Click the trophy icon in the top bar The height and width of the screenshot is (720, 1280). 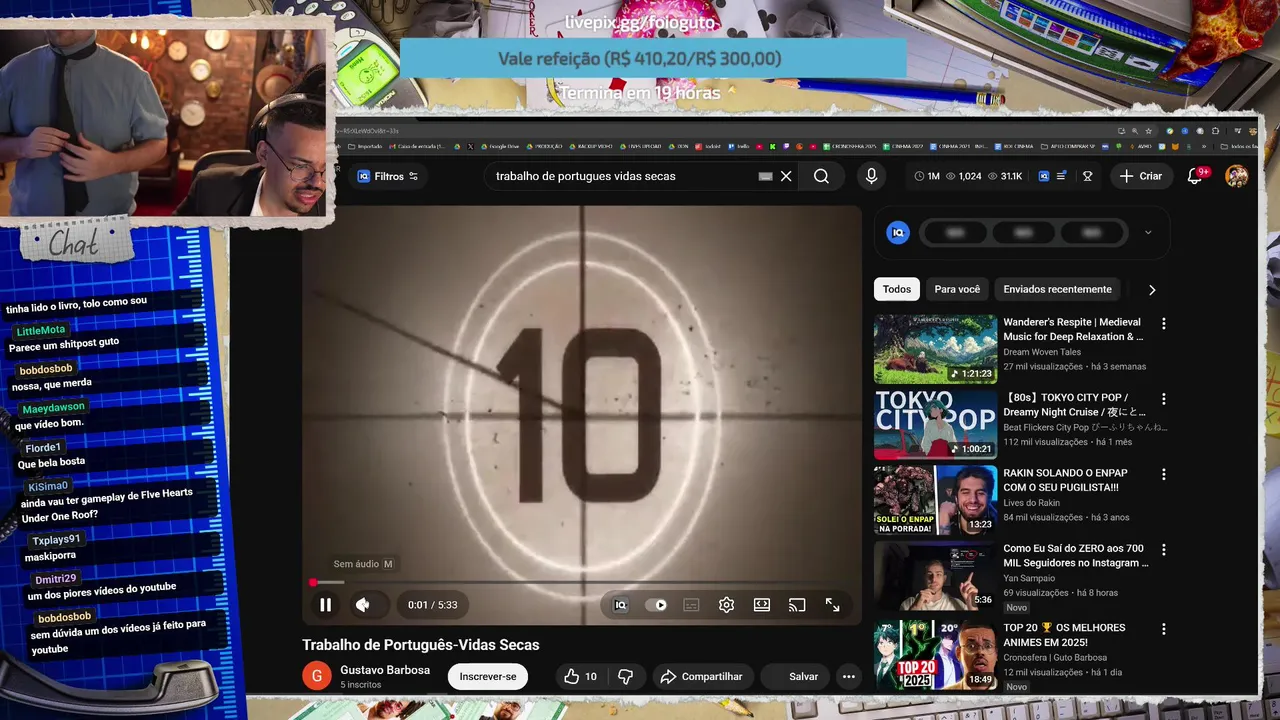pos(1087,176)
